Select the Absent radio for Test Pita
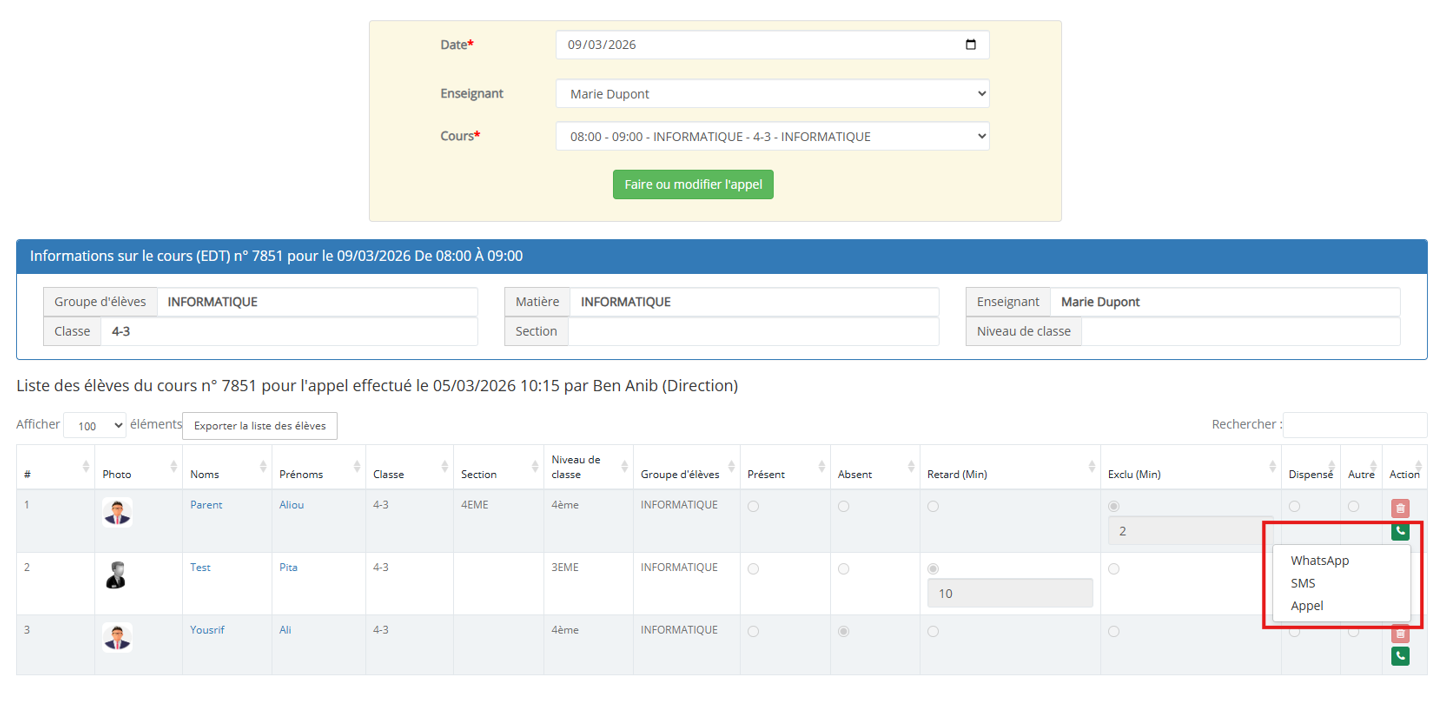This screenshot has height=708, width=1451. pyautogui.click(x=844, y=569)
